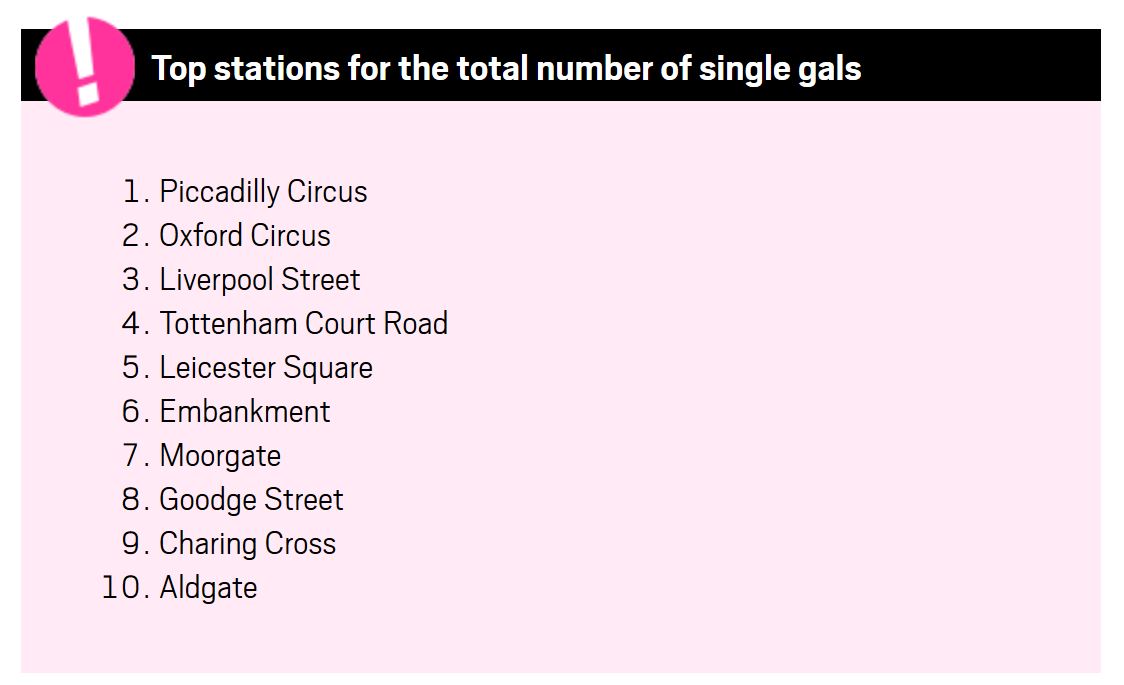The width and height of the screenshot is (1124, 685).
Task: Select Embankment in the ranking
Action: click(244, 411)
